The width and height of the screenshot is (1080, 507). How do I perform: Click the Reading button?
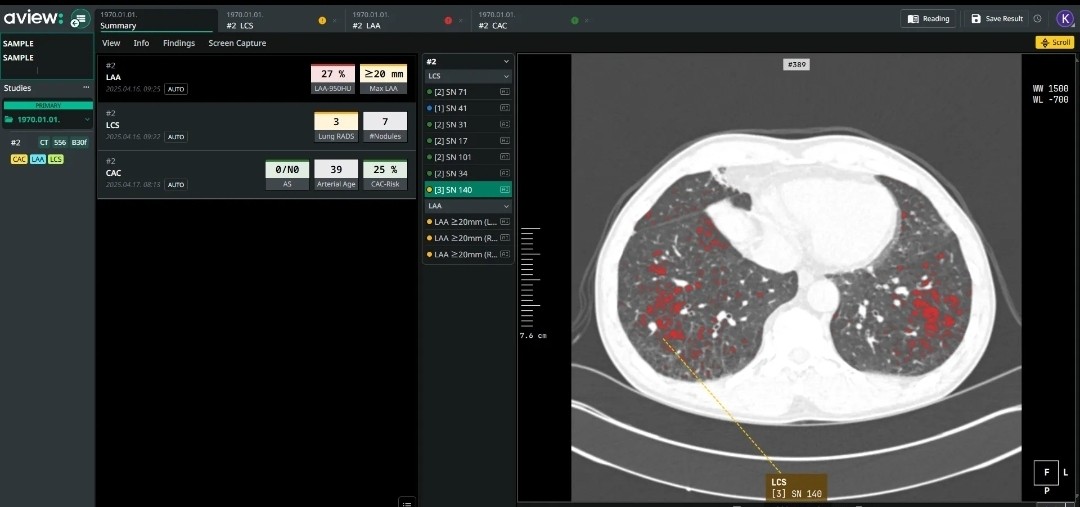click(928, 19)
